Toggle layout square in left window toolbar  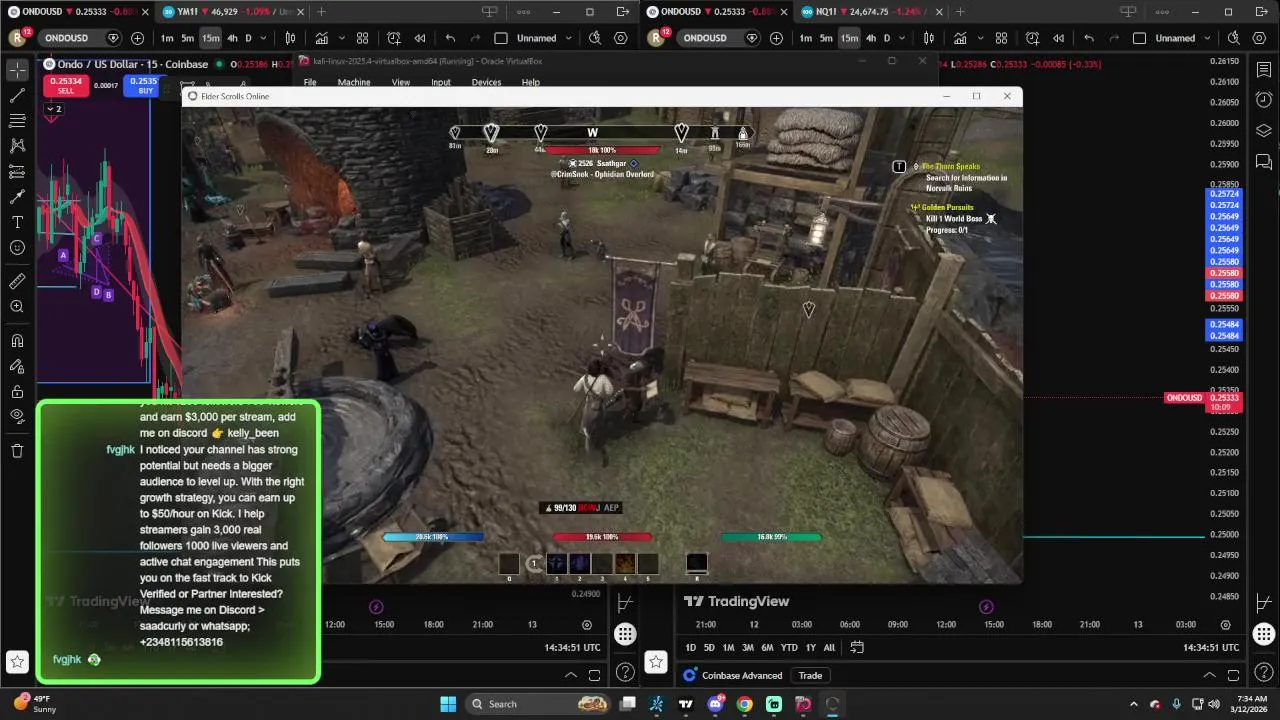tap(500, 38)
